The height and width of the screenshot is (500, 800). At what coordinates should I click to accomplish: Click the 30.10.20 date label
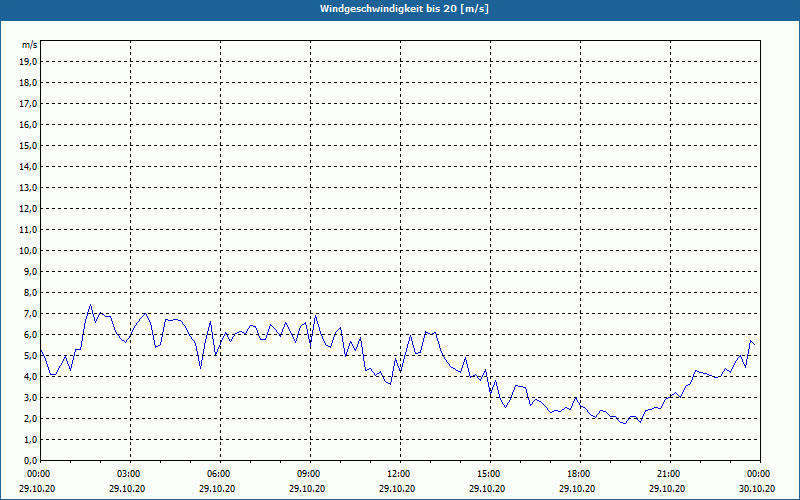tap(757, 488)
